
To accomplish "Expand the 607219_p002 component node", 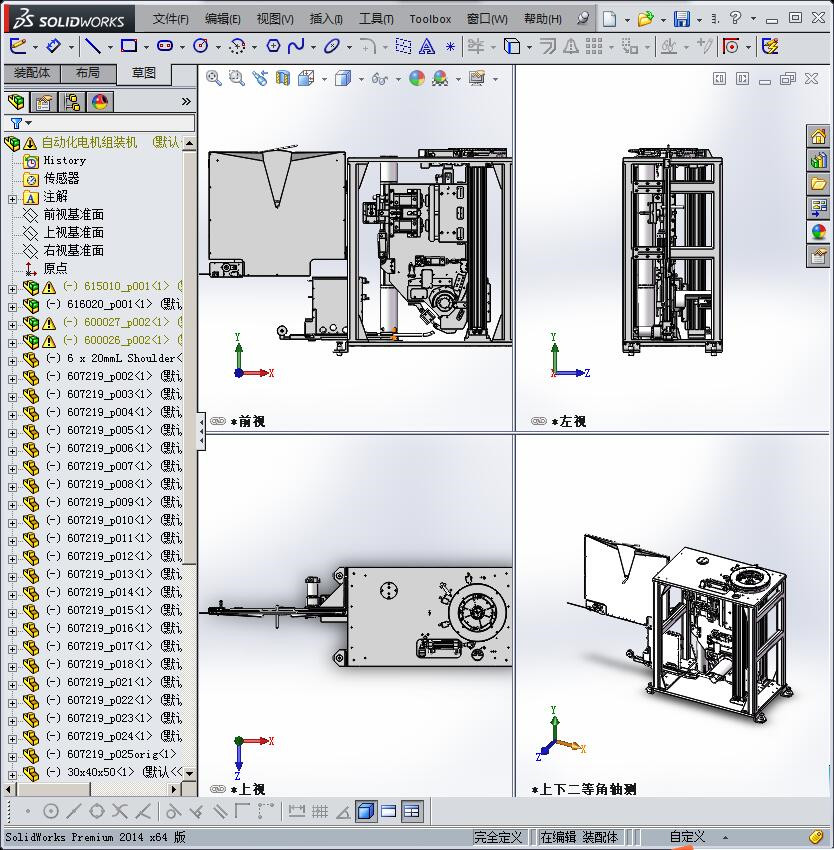I will 12,377.
